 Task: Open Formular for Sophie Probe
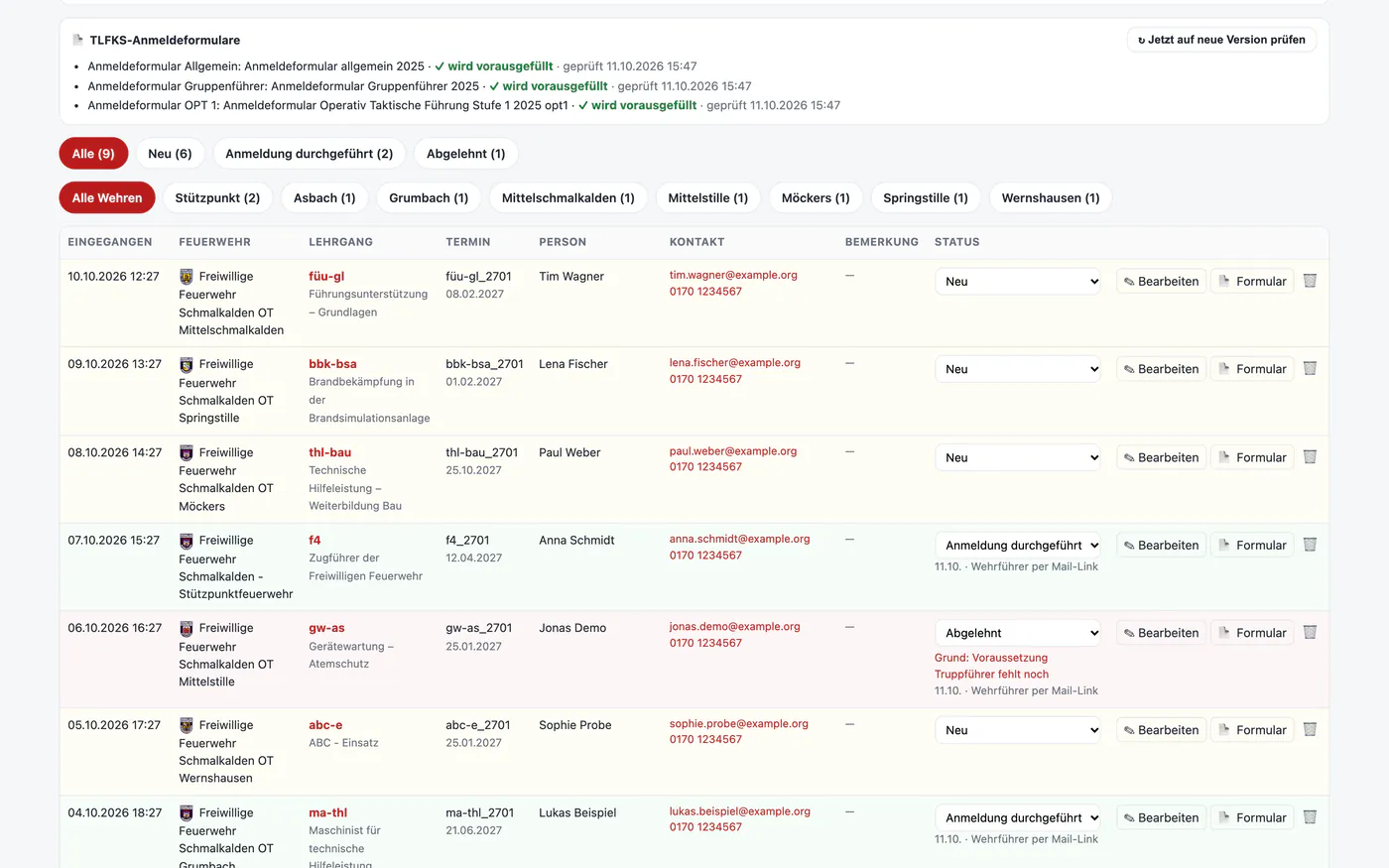pyautogui.click(x=1252, y=730)
